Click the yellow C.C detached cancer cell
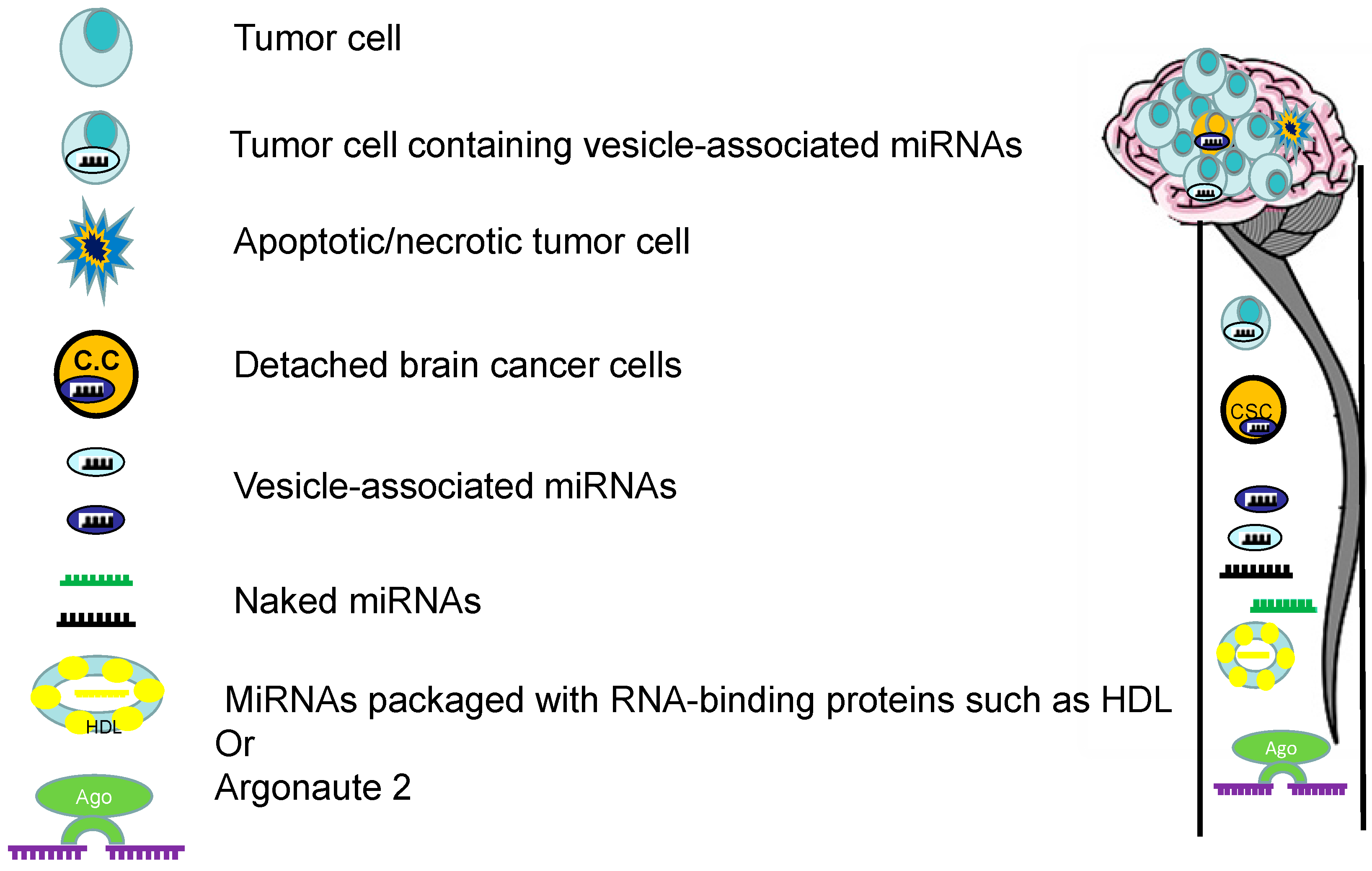 (x=96, y=374)
